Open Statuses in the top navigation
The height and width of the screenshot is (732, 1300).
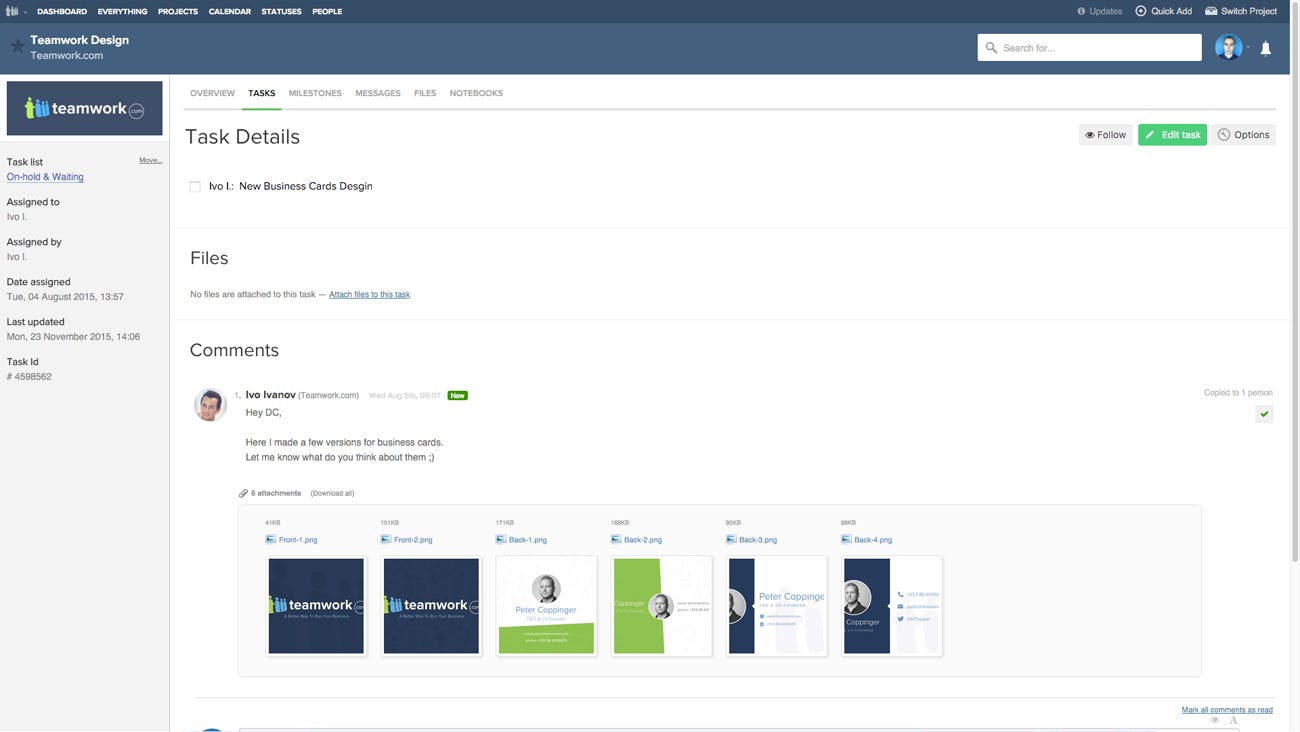tap(281, 11)
